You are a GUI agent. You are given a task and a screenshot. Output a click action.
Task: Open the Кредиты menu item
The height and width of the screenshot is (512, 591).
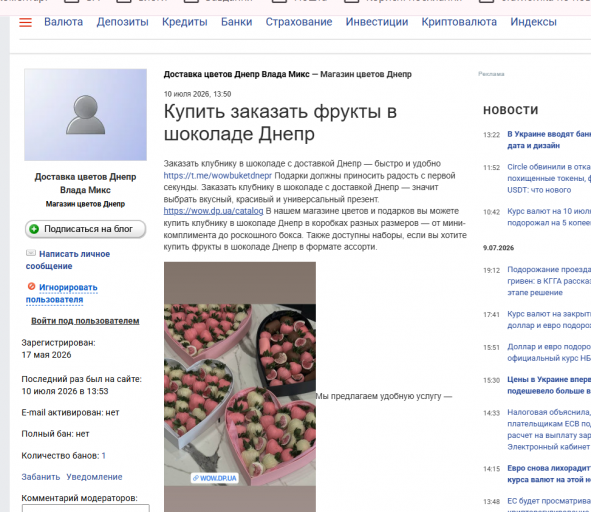point(185,22)
